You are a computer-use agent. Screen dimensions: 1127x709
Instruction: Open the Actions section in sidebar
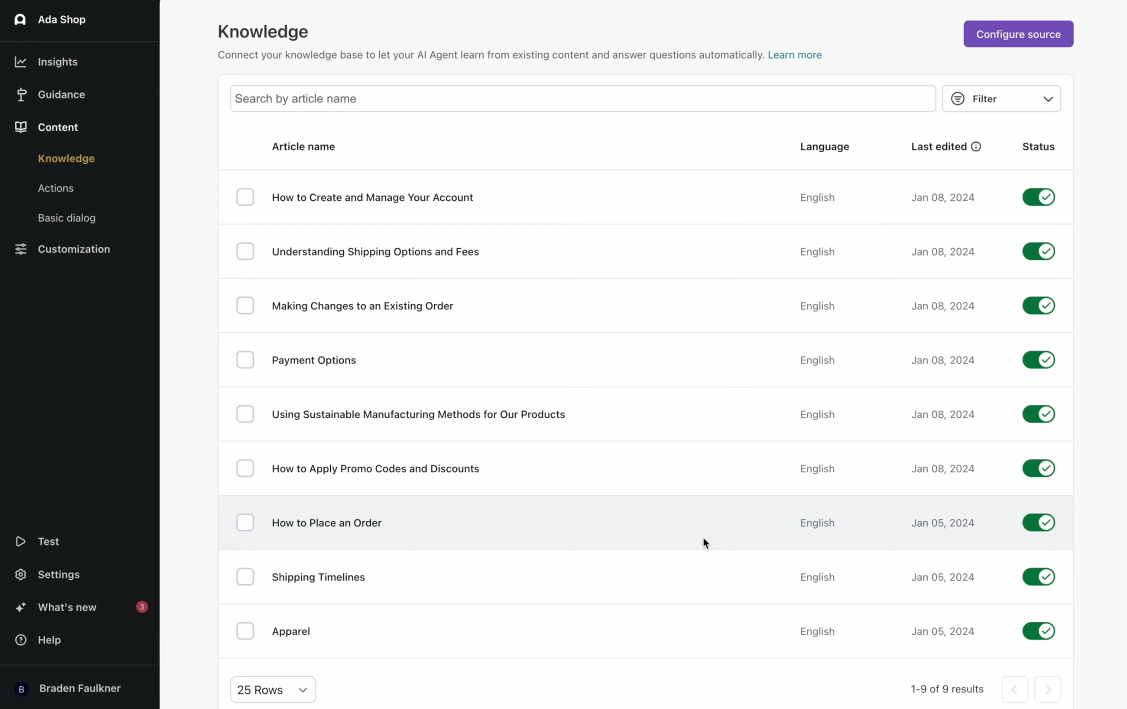(x=56, y=188)
